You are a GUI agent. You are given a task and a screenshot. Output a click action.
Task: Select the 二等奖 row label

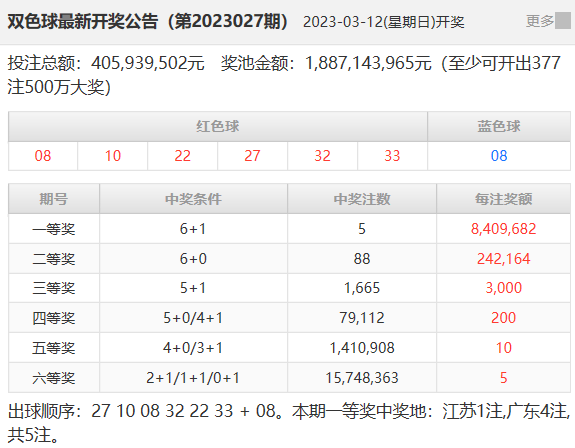[x=54, y=259]
